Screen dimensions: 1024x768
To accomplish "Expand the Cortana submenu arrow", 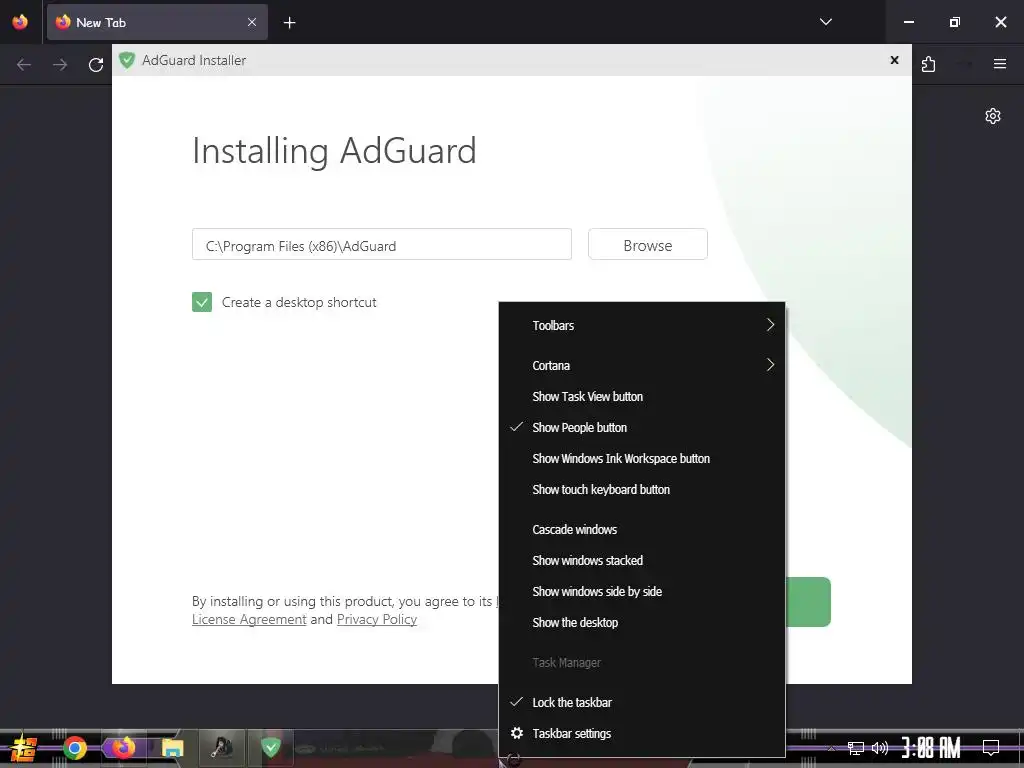I will click(x=770, y=365).
